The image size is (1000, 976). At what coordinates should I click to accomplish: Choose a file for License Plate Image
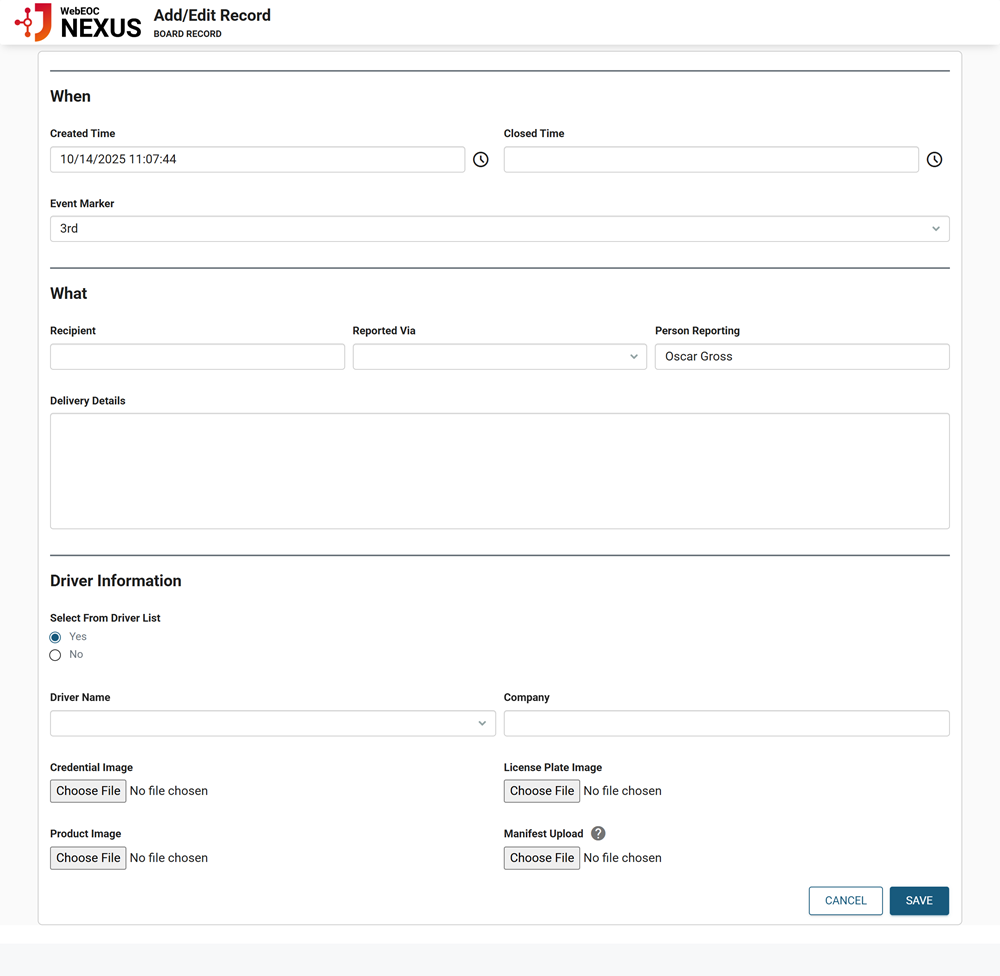541,791
